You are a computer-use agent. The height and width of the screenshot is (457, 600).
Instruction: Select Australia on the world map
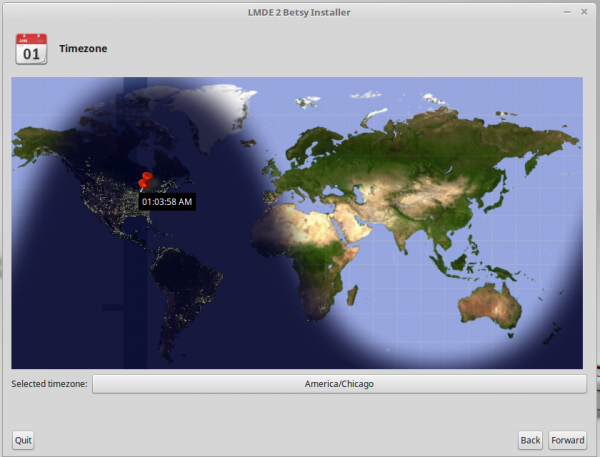click(x=491, y=306)
